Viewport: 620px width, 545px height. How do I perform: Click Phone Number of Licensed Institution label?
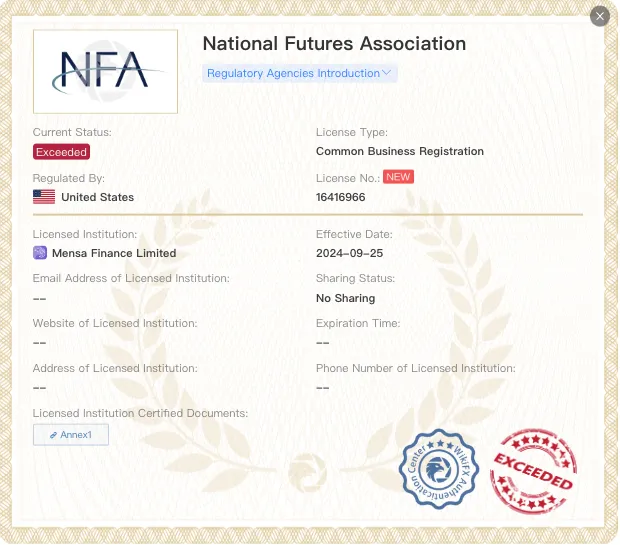tap(416, 368)
